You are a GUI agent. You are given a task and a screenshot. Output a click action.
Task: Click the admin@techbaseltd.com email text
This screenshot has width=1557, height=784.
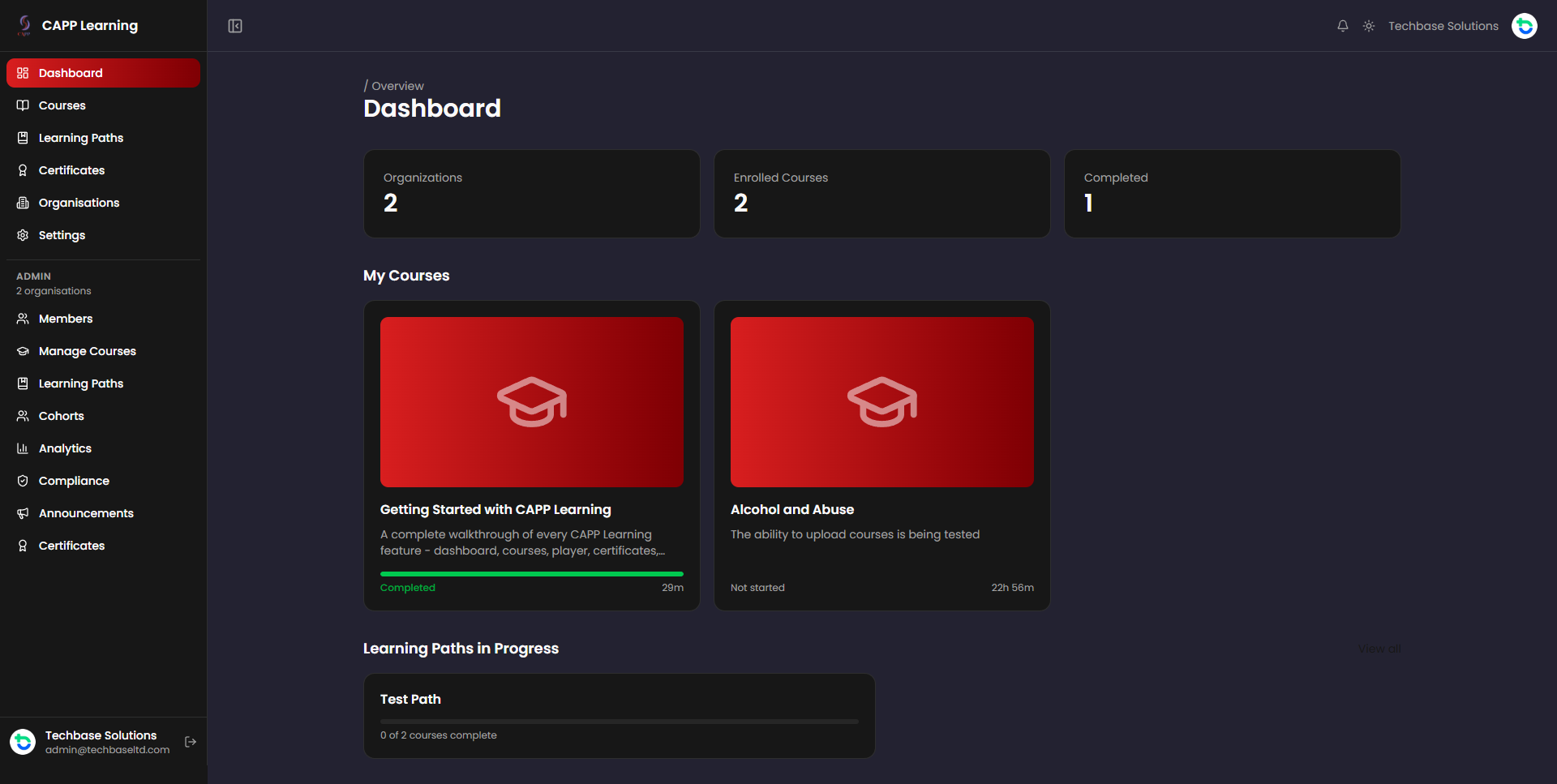[107, 750]
